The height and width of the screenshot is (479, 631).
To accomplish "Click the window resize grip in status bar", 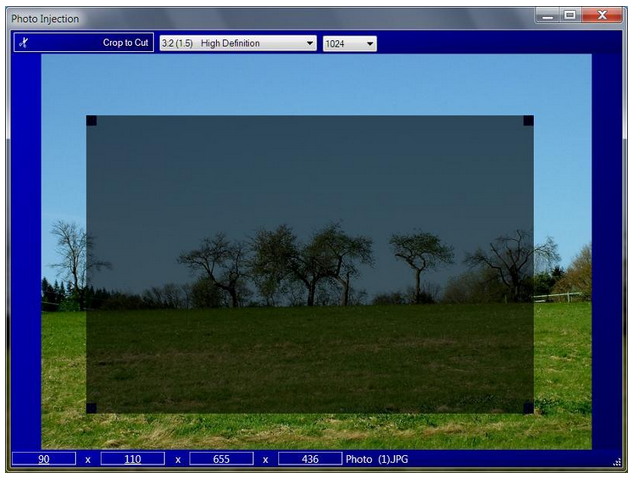I will pyautogui.click(x=617, y=462).
